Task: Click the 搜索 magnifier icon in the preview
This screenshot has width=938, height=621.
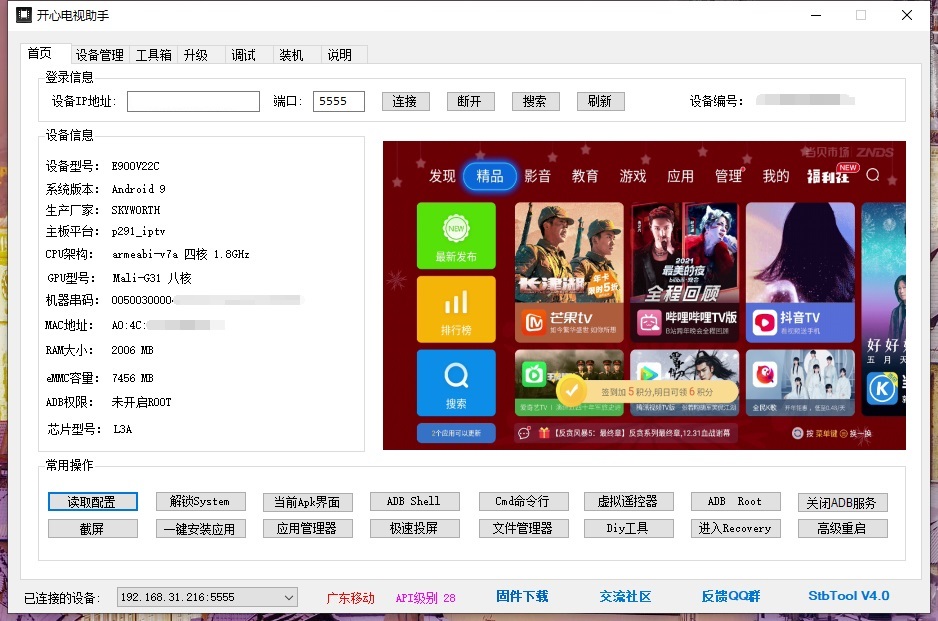Action: pos(456,382)
